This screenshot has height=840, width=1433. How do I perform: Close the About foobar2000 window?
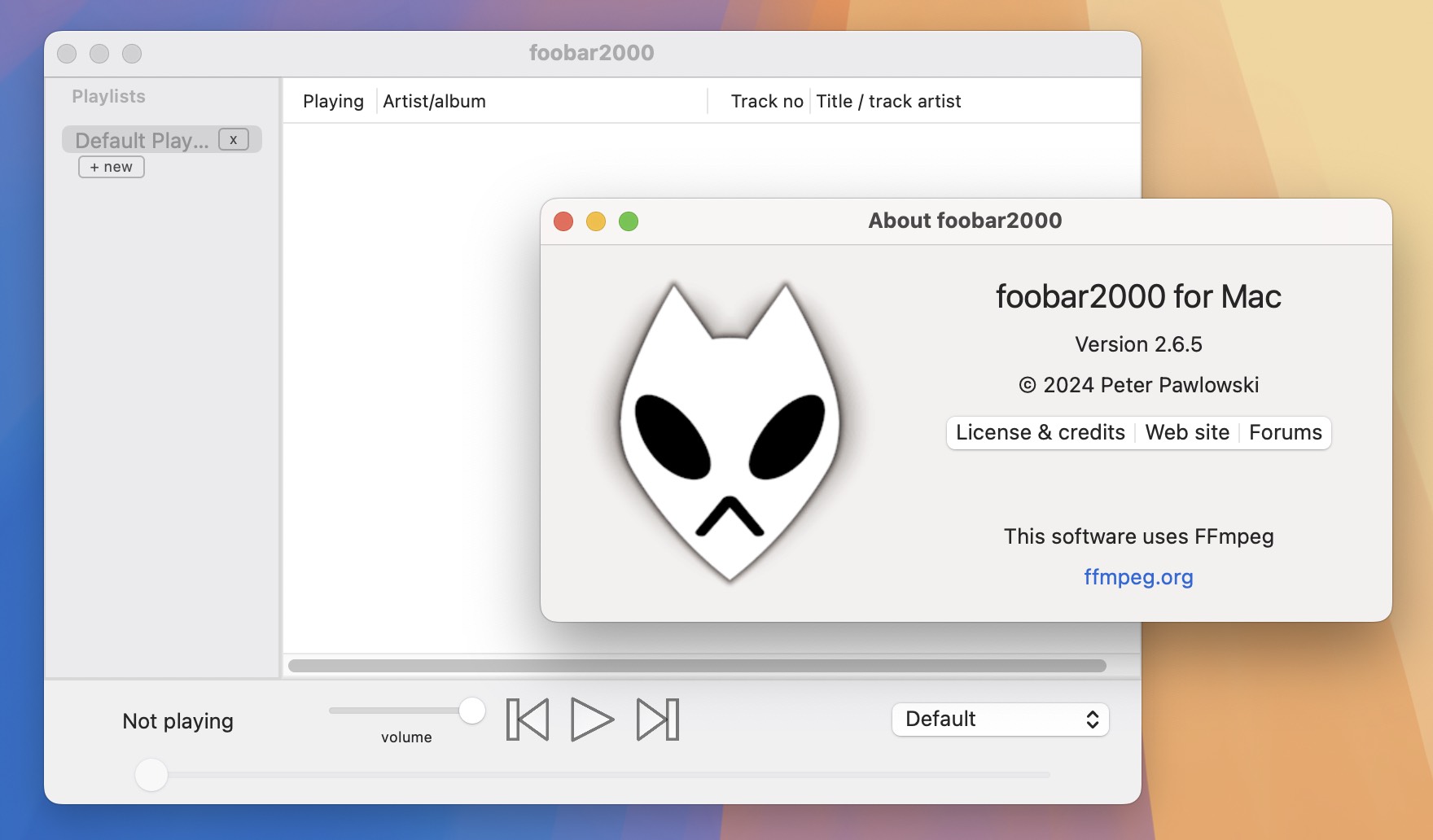point(563,221)
